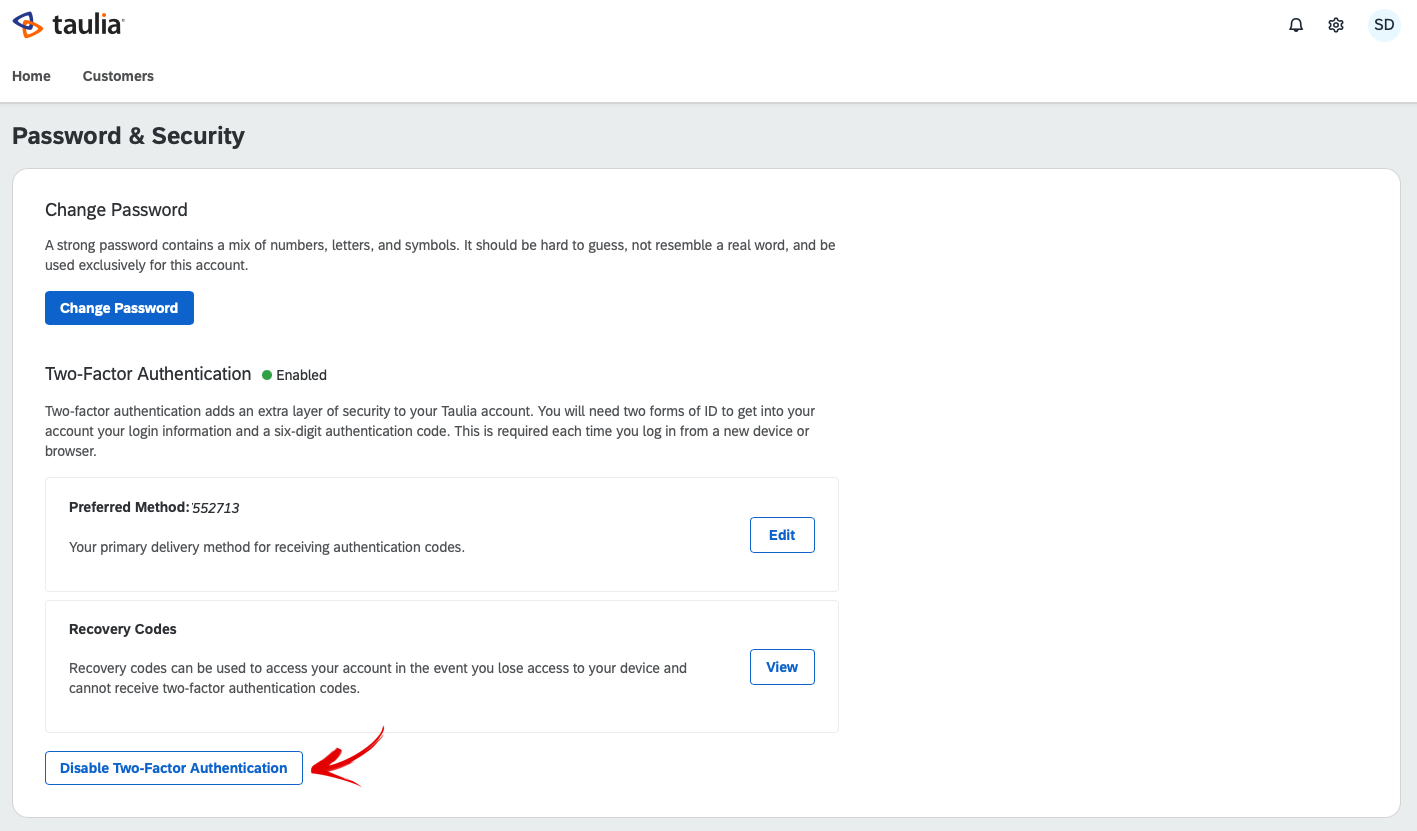Click the strong password description paragraph
This screenshot has height=831, width=1417.
440,255
